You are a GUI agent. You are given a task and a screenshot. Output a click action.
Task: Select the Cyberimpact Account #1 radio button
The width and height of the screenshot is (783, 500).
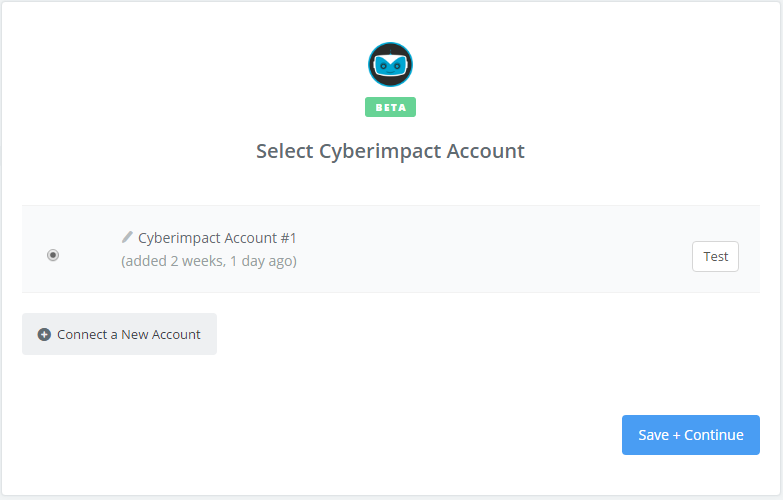pos(53,255)
